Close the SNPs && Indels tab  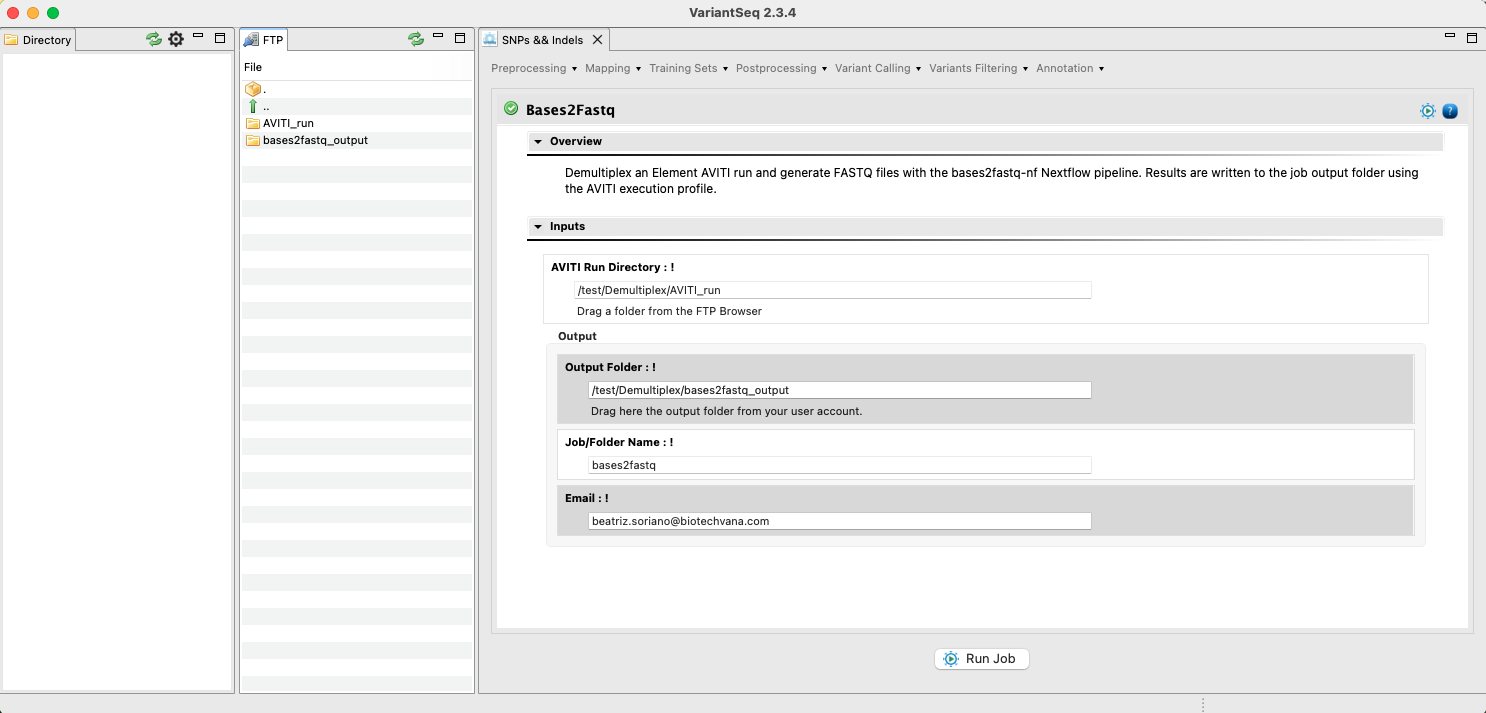(x=597, y=40)
